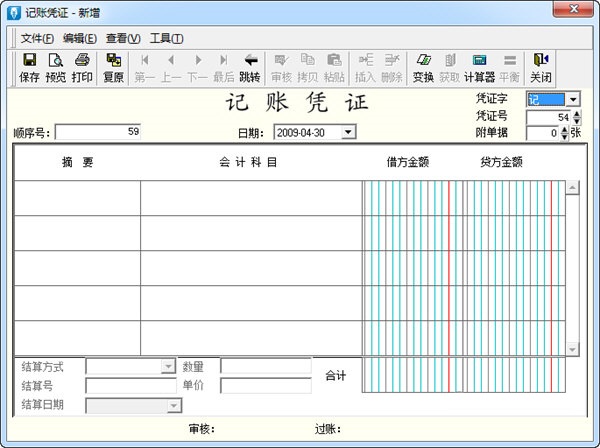The image size is (600, 448).
Task: Expand the 结算方式 dropdown
Action: (168, 367)
